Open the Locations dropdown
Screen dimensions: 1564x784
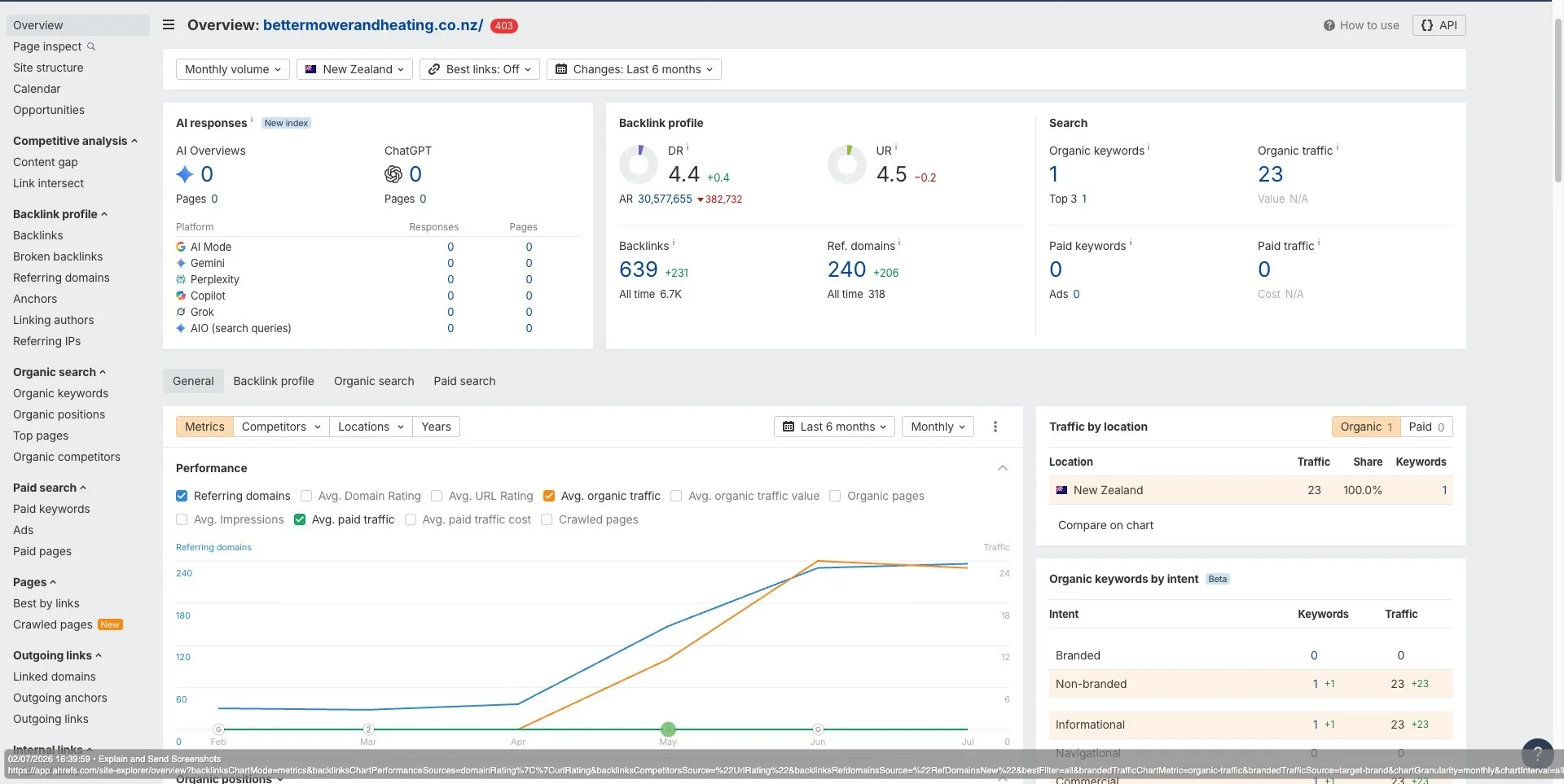point(371,427)
